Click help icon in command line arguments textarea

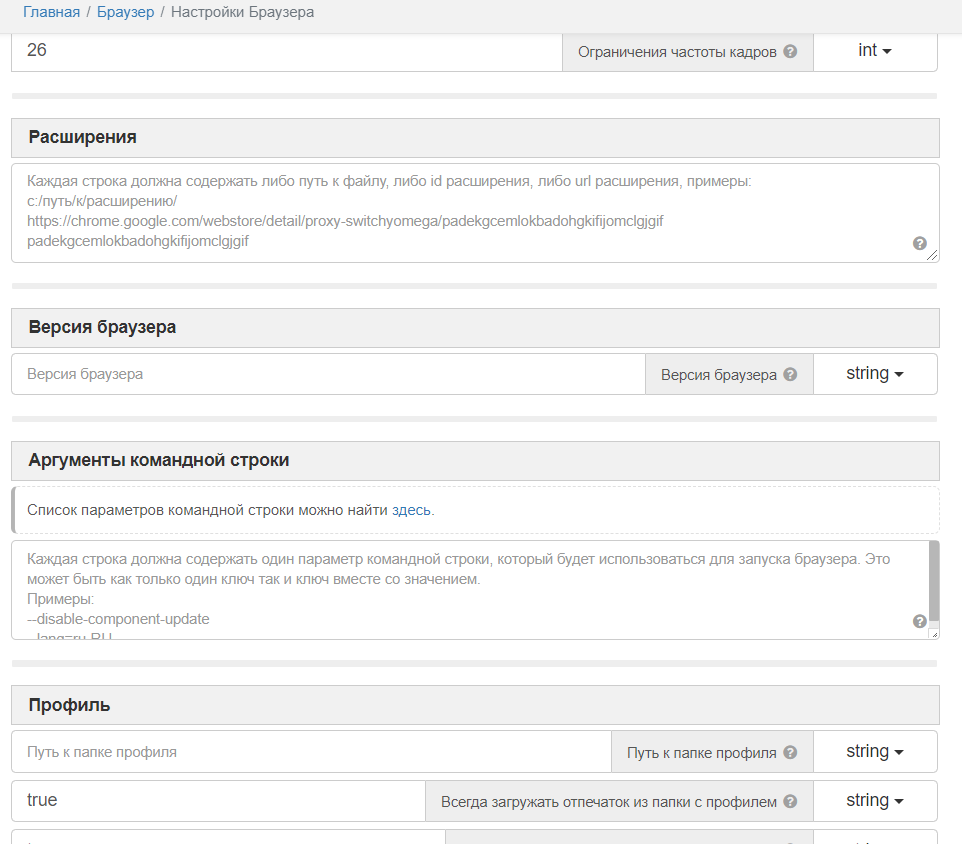tap(920, 621)
